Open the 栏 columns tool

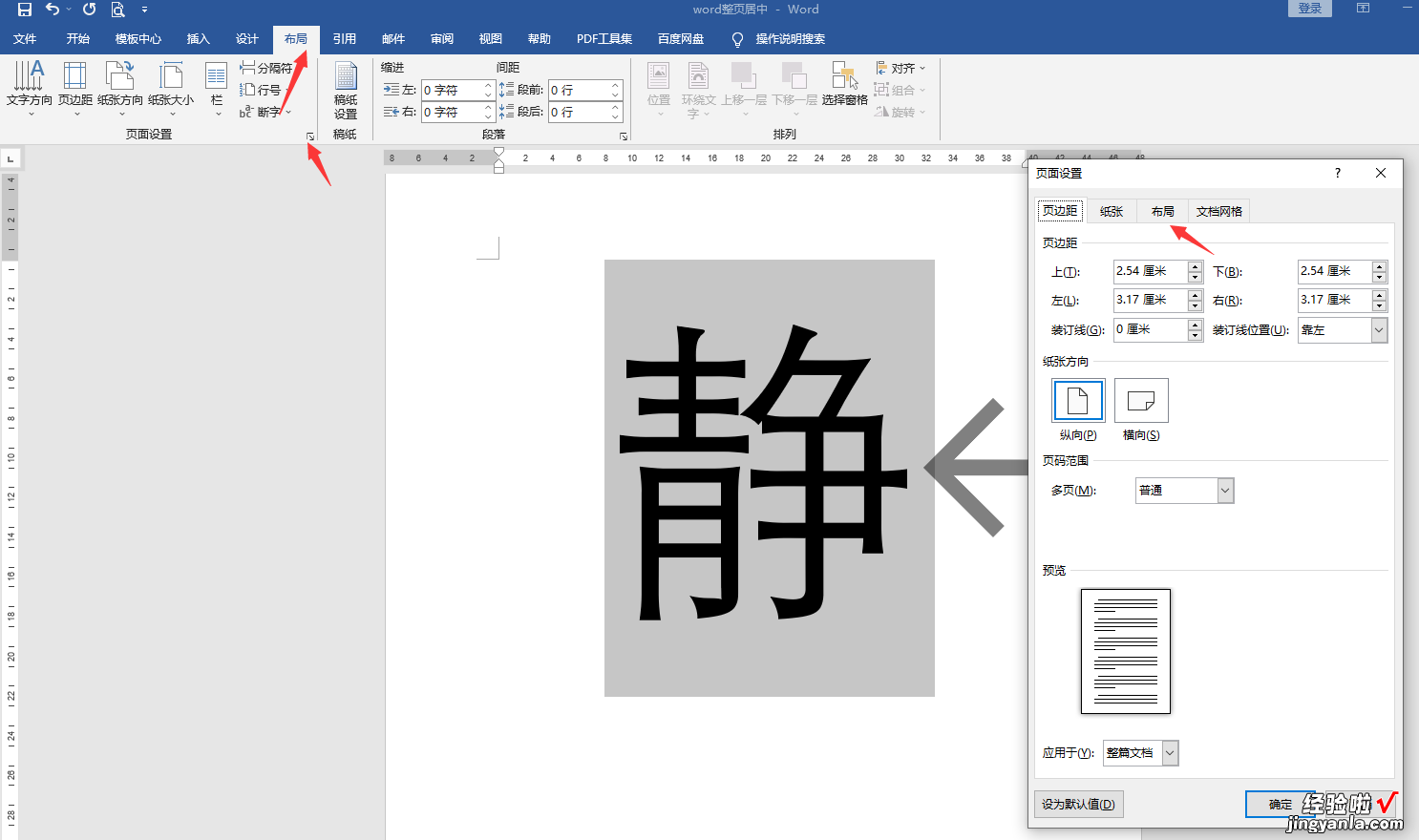point(217,89)
